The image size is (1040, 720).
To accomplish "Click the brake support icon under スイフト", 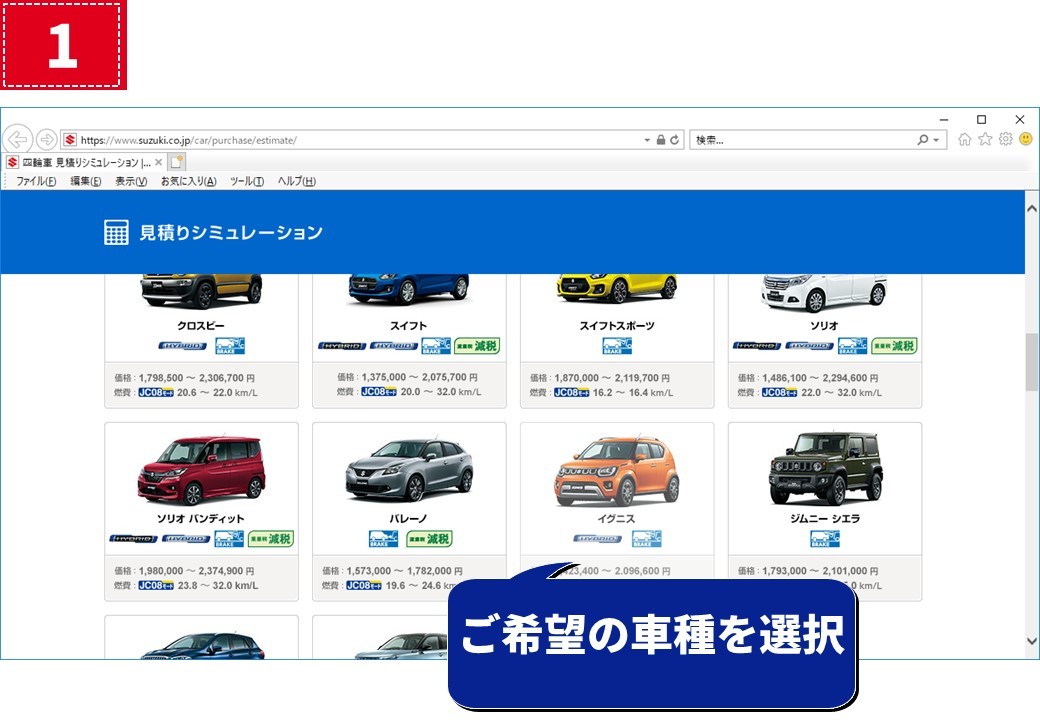I will [x=436, y=346].
